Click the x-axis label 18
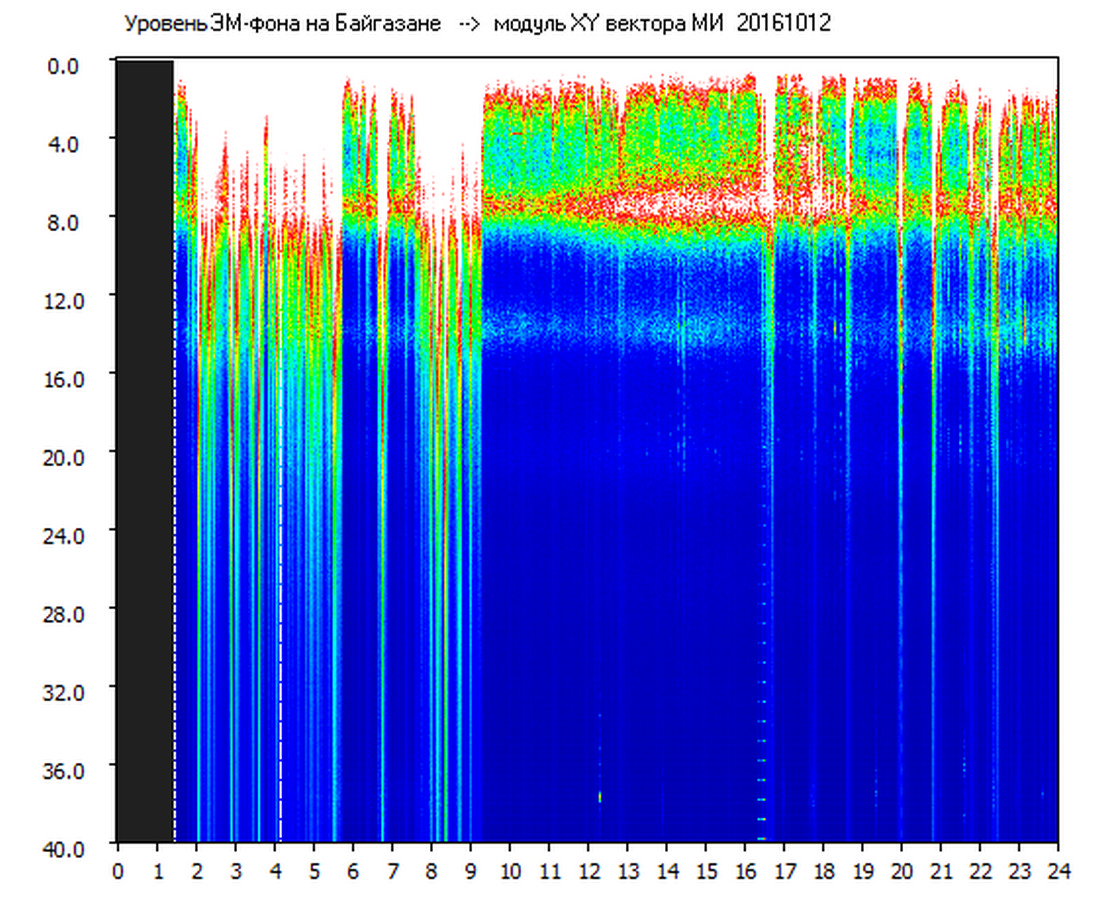 click(823, 870)
